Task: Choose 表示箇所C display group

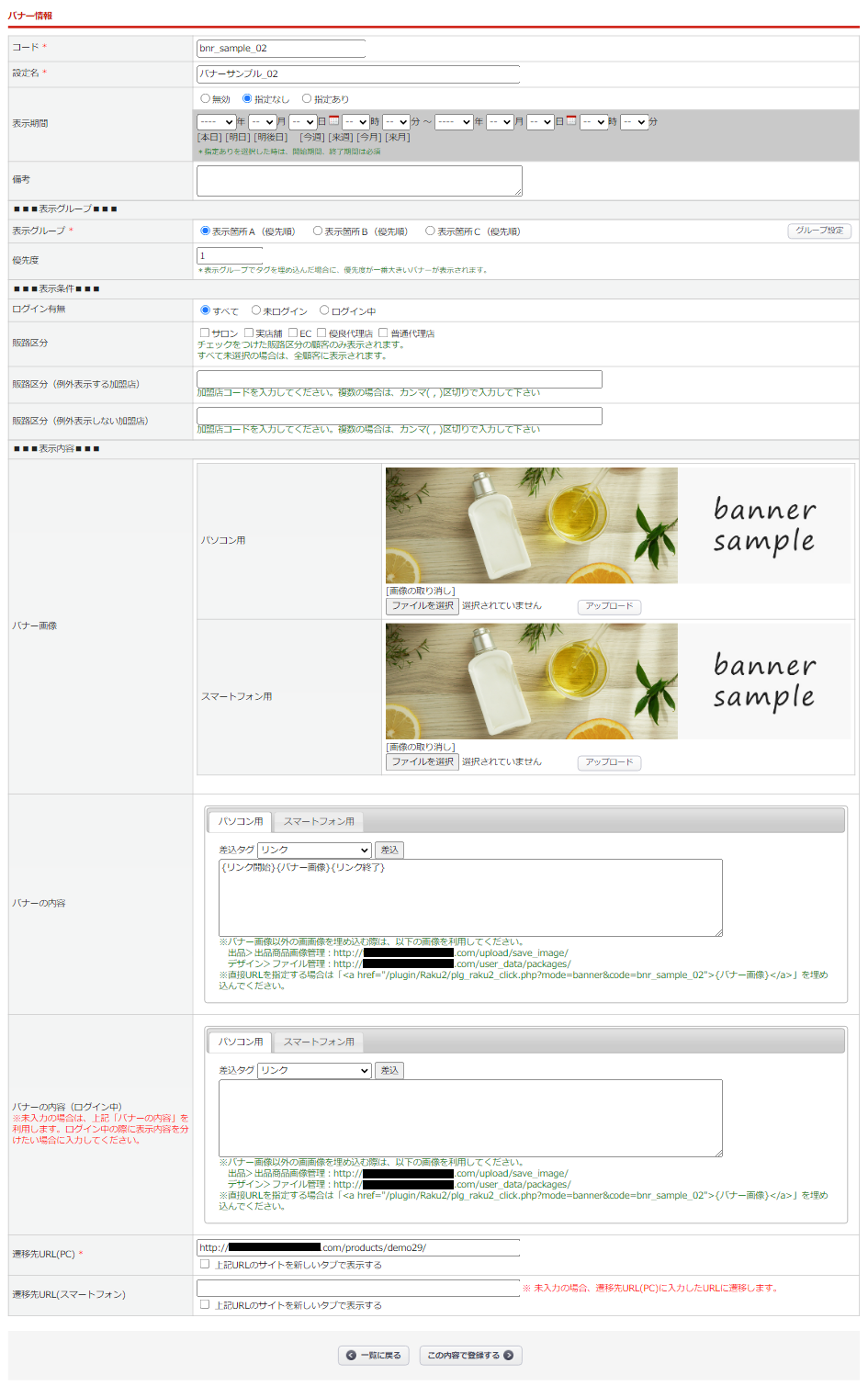Action: click(x=430, y=231)
